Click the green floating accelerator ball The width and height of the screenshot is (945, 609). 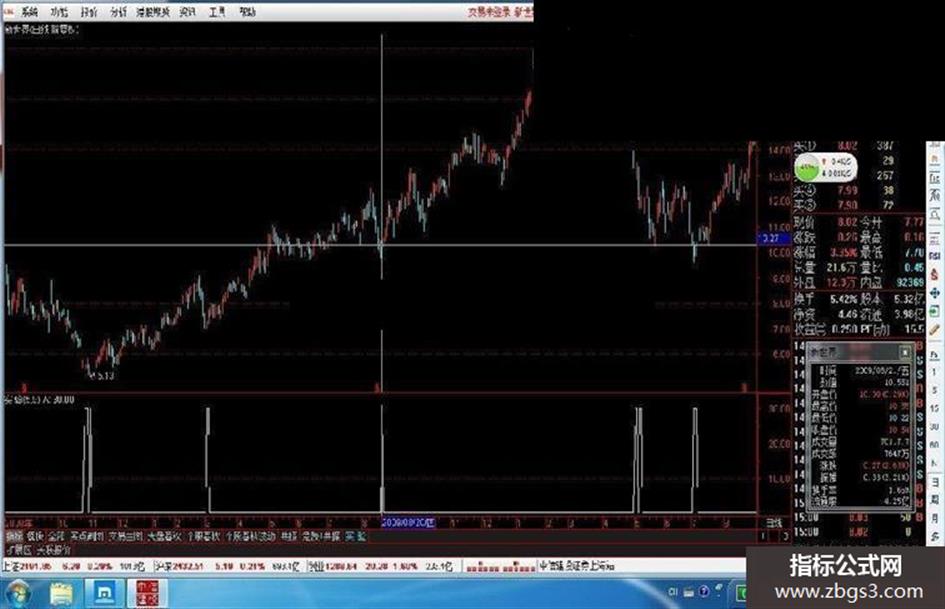807,168
